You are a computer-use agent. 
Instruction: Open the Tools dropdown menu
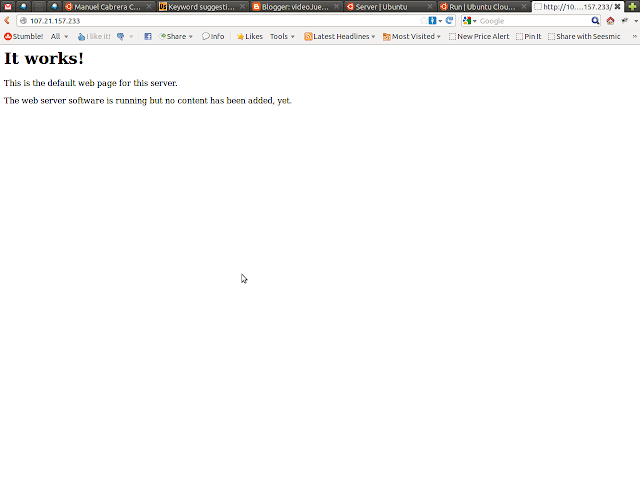pos(282,36)
